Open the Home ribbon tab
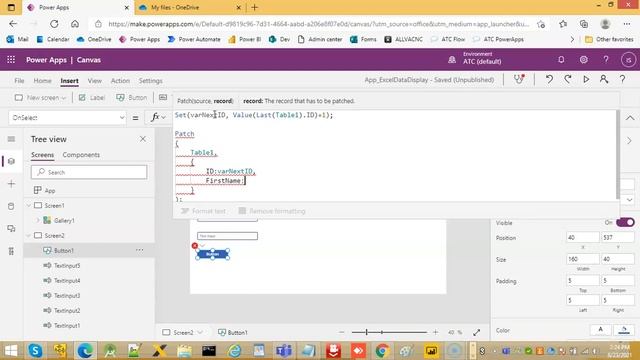This screenshot has width=640, height=360. (42, 80)
